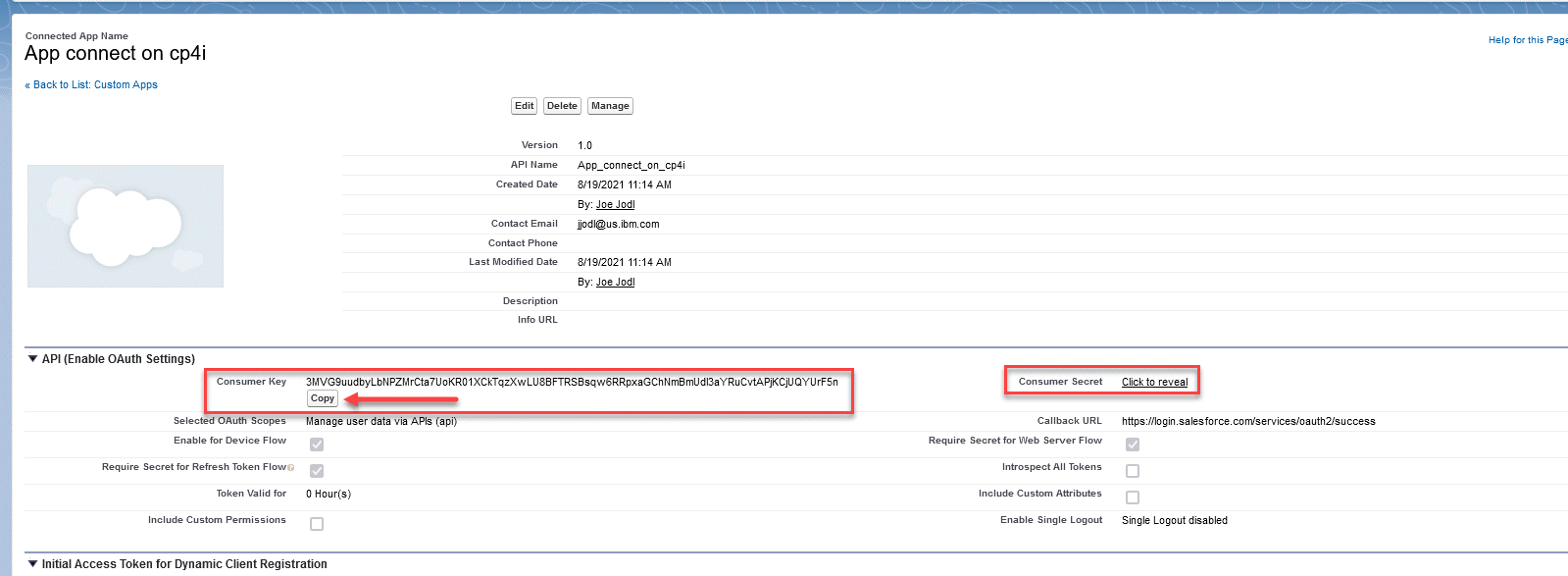Click the cloud app logo image

coord(126,226)
